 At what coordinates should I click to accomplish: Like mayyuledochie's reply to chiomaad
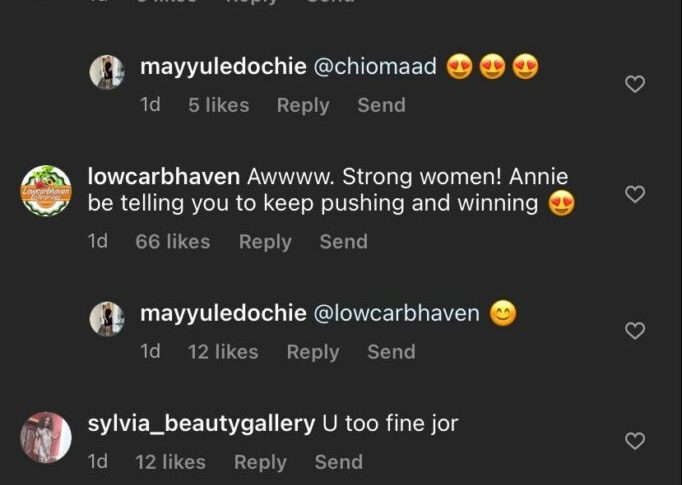point(635,85)
